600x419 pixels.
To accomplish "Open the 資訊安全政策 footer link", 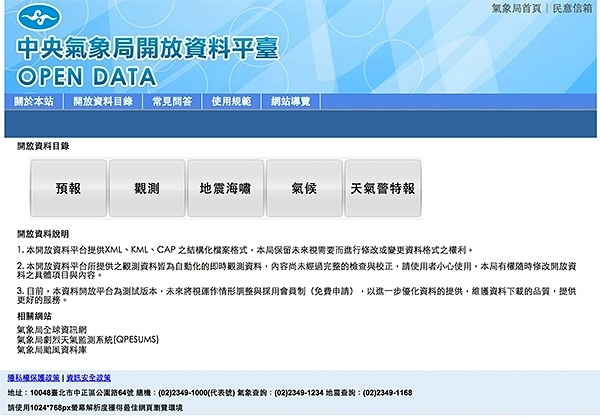I will 88,378.
